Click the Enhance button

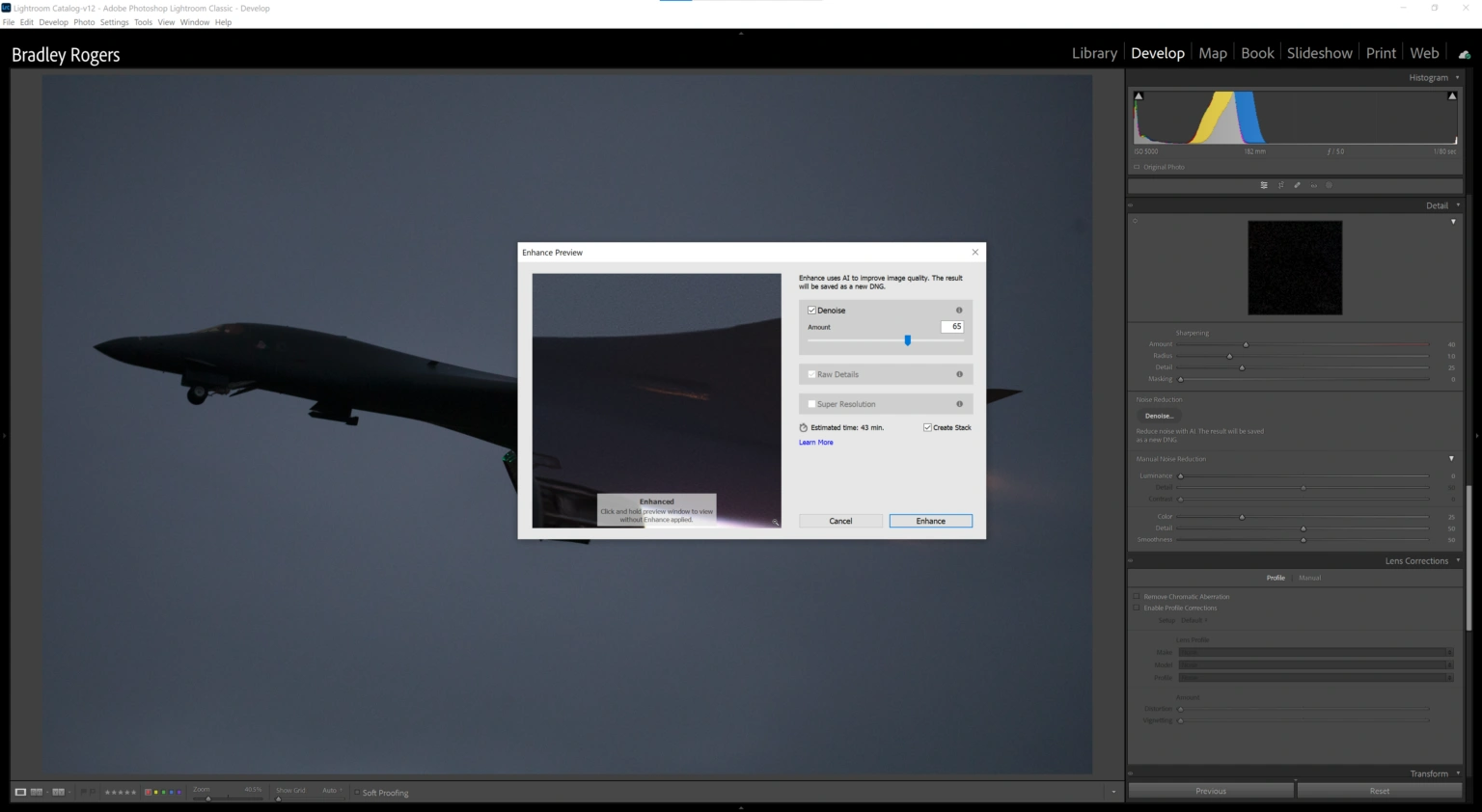pos(930,521)
